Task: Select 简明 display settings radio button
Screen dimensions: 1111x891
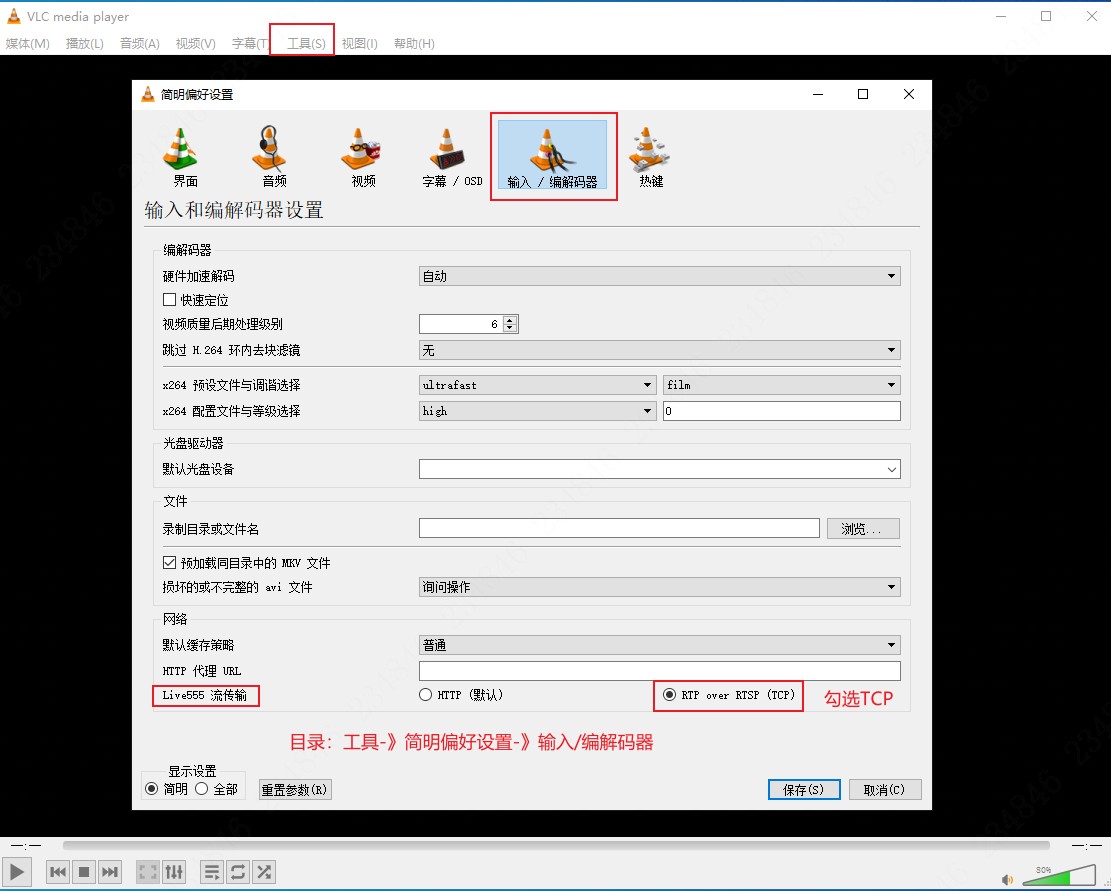Action: pos(152,789)
